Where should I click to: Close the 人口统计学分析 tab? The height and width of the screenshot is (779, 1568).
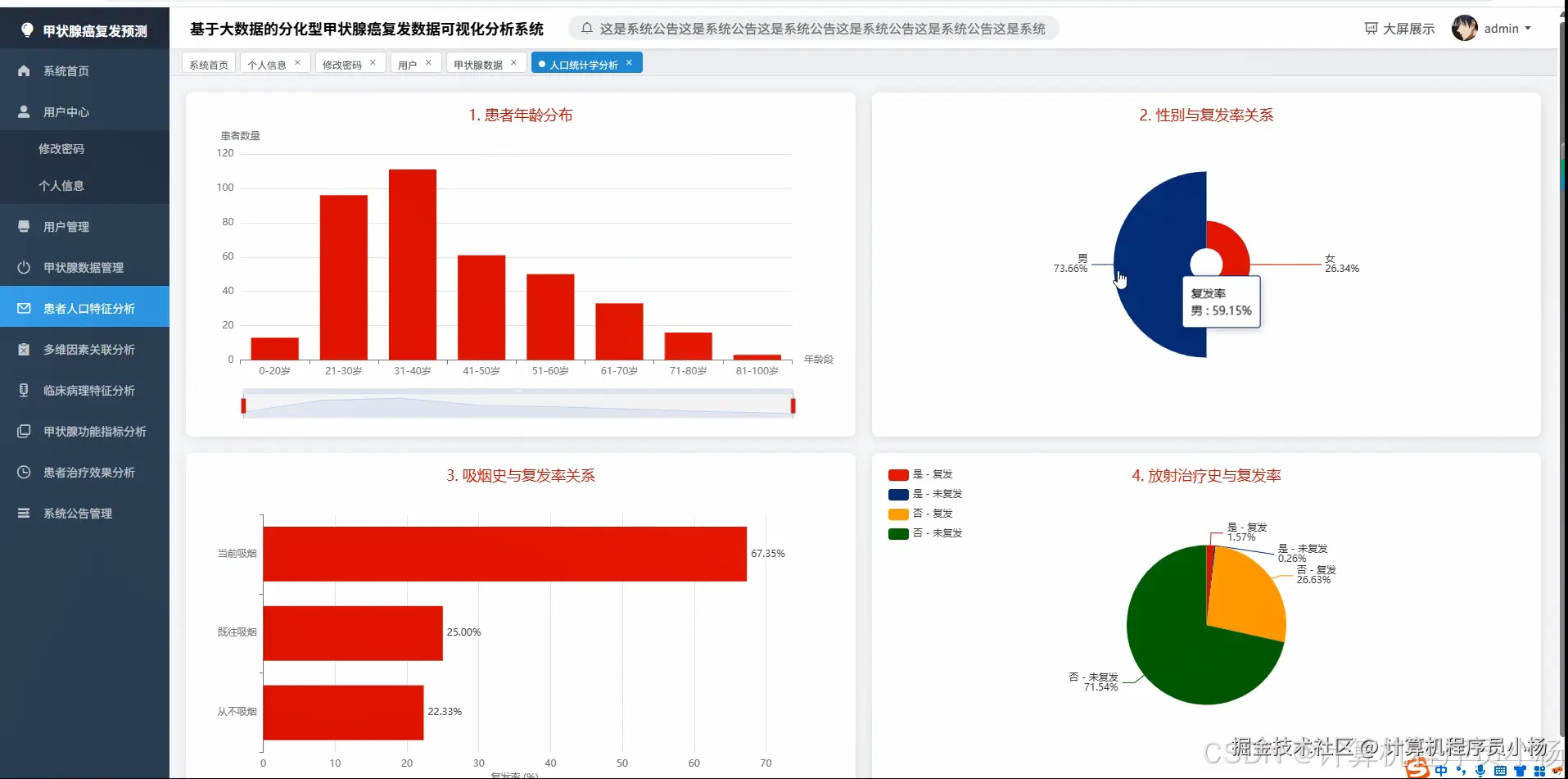click(629, 63)
